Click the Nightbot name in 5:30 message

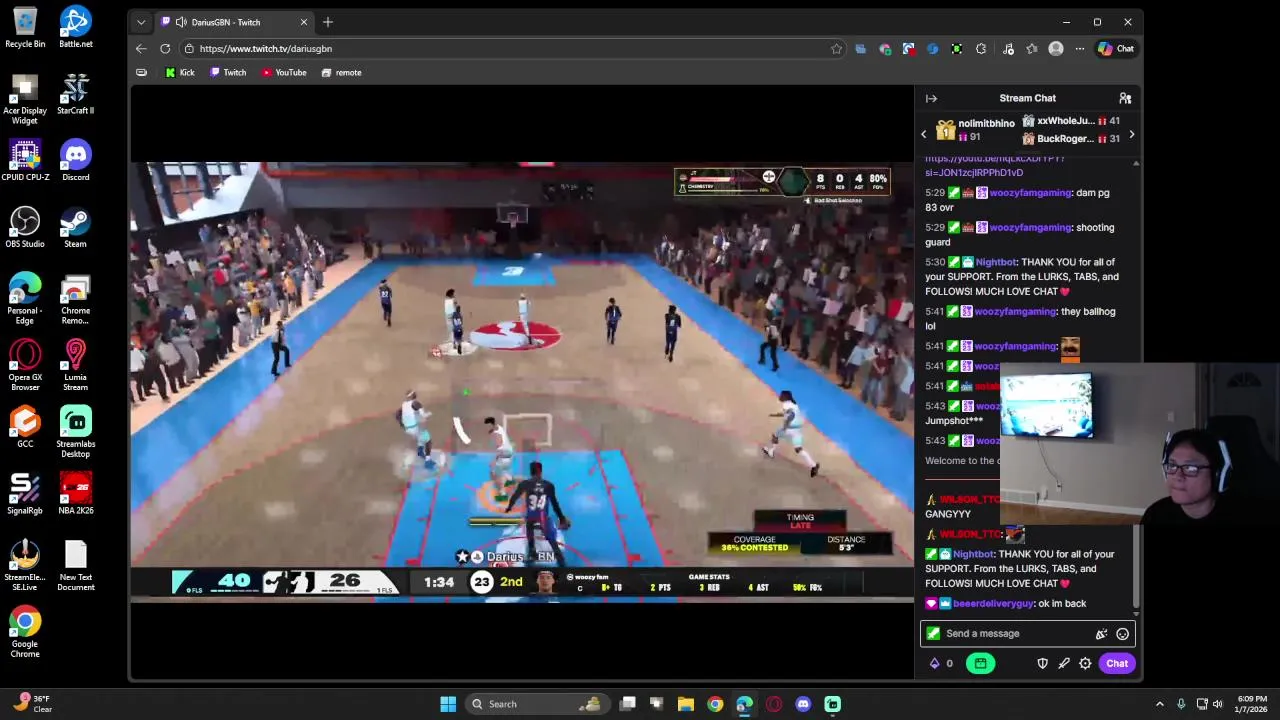tap(996, 262)
